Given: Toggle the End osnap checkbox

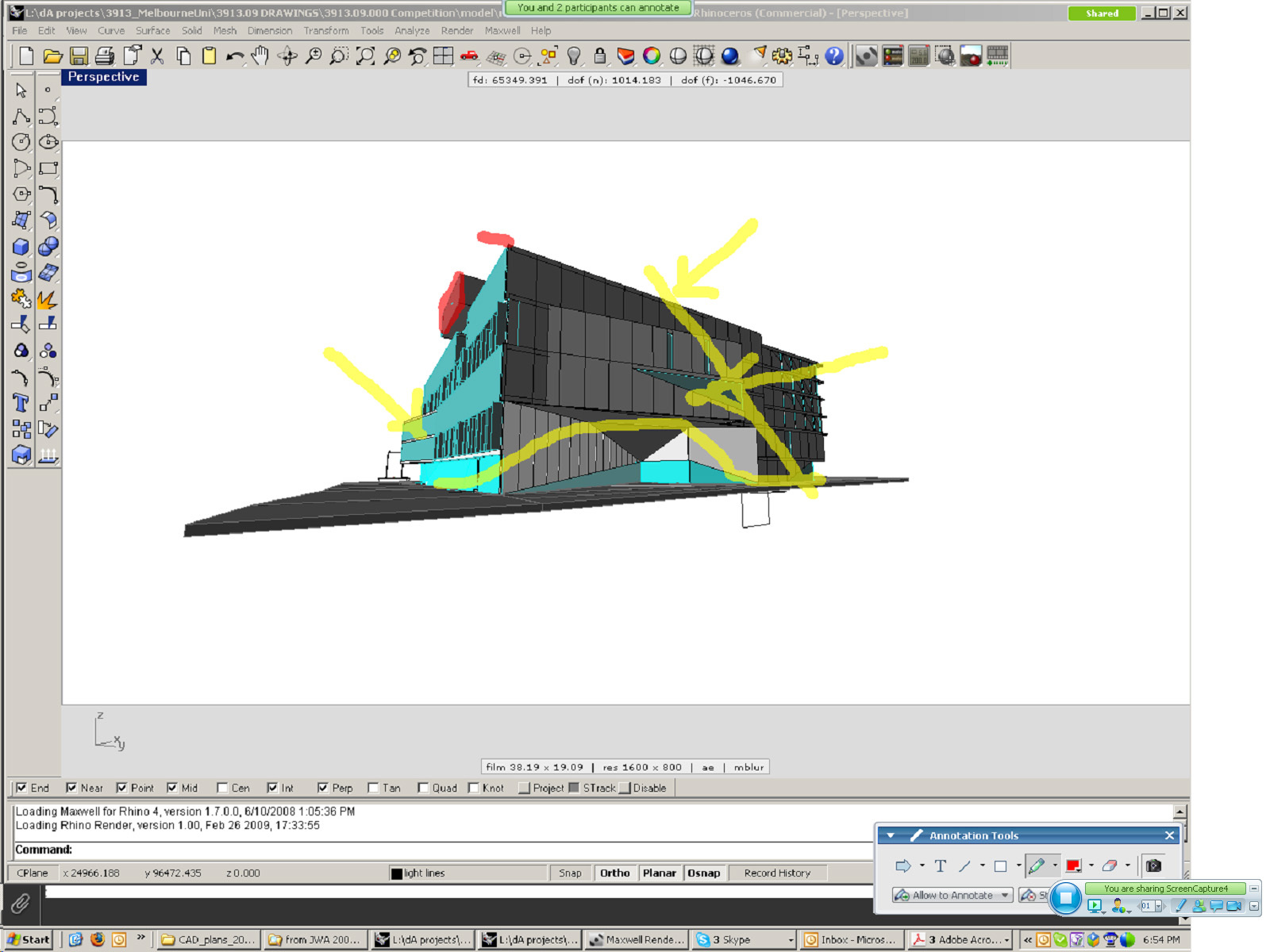Looking at the screenshot, I should (x=21, y=788).
